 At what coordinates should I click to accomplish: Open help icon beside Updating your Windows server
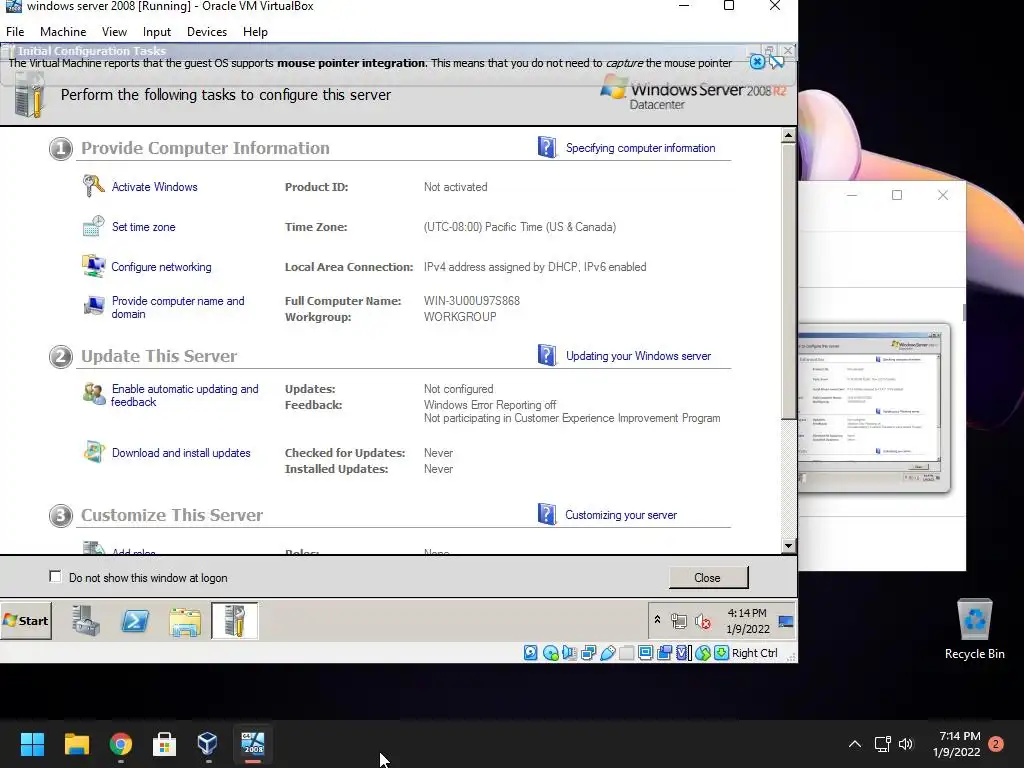click(547, 355)
